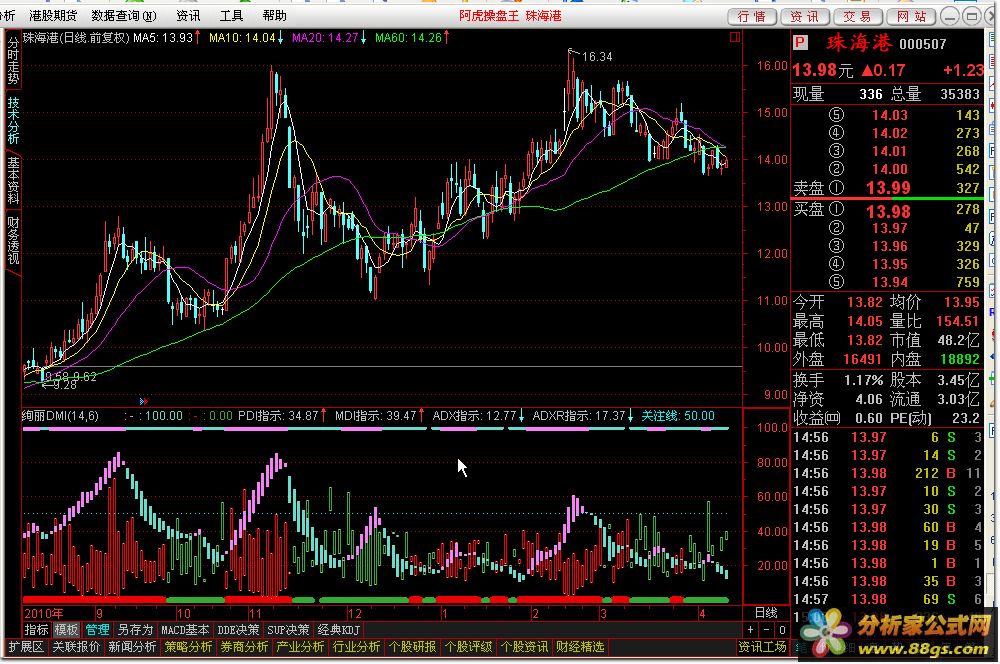Click the PDI指示: 34.87 label
Image resolution: width=1000 pixels, height=664 pixels.
278,416
